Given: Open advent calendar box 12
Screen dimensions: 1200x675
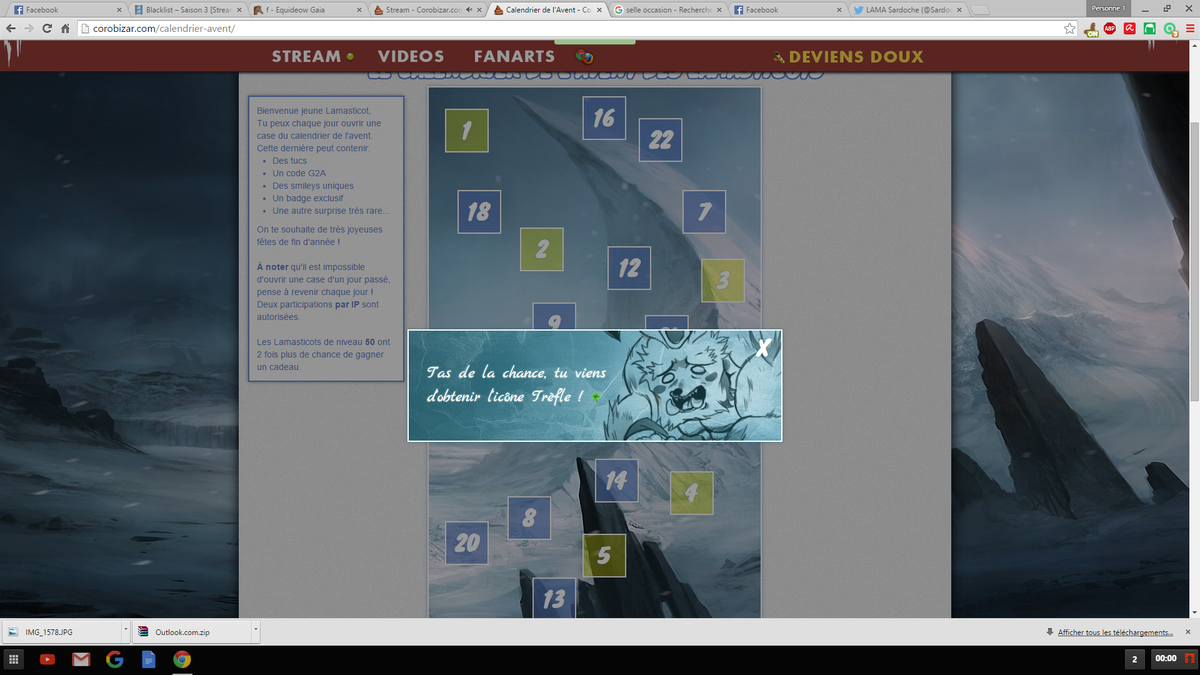Looking at the screenshot, I should (x=629, y=268).
